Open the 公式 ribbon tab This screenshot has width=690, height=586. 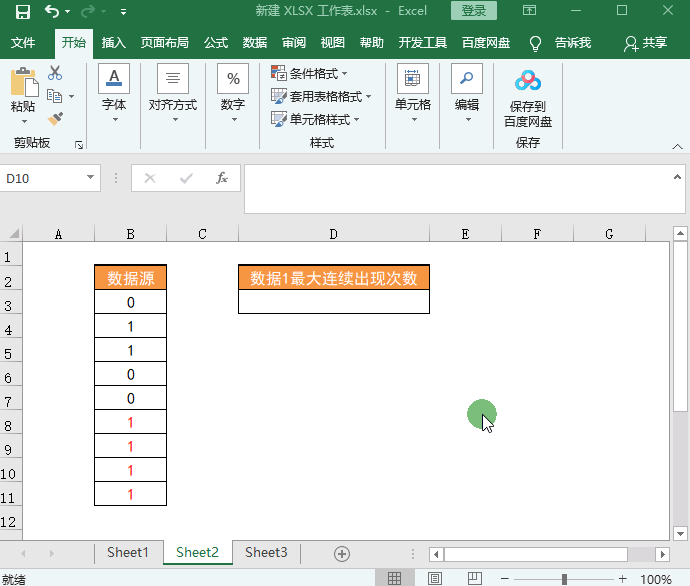(216, 43)
